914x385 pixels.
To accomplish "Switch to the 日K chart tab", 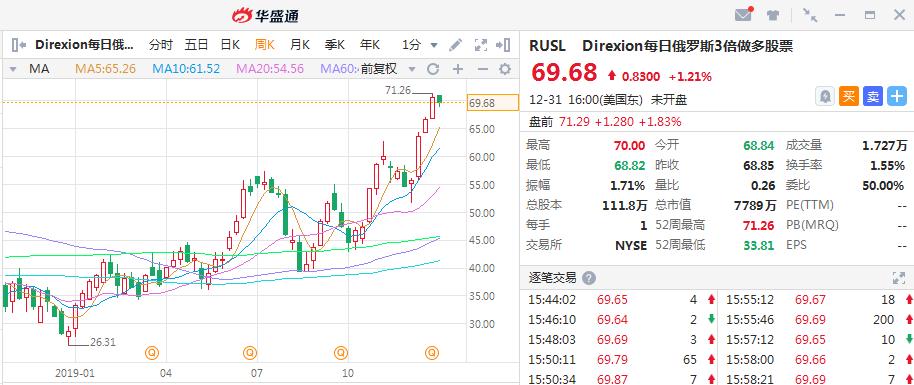I will pos(230,45).
